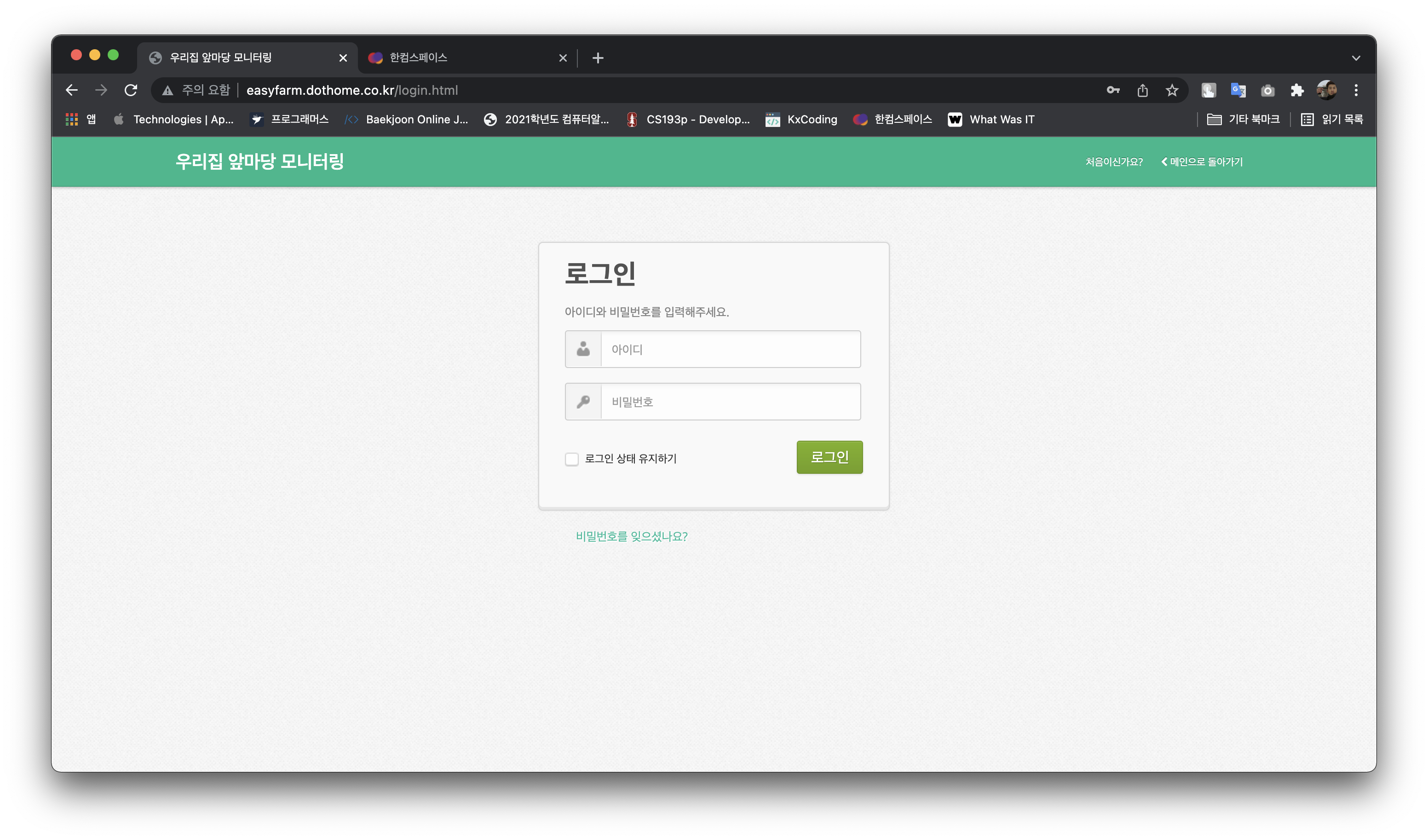Open the Chrome profile avatar
This screenshot has height=840, width=1428.
coord(1326,90)
